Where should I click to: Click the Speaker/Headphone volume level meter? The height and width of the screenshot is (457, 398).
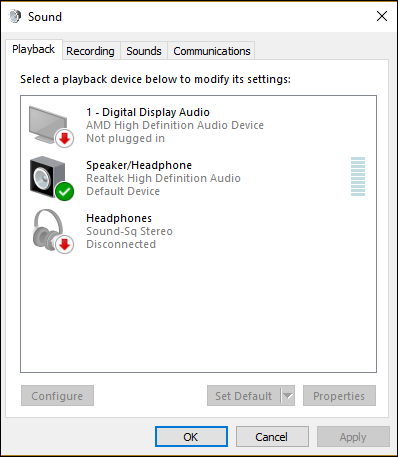[x=358, y=176]
